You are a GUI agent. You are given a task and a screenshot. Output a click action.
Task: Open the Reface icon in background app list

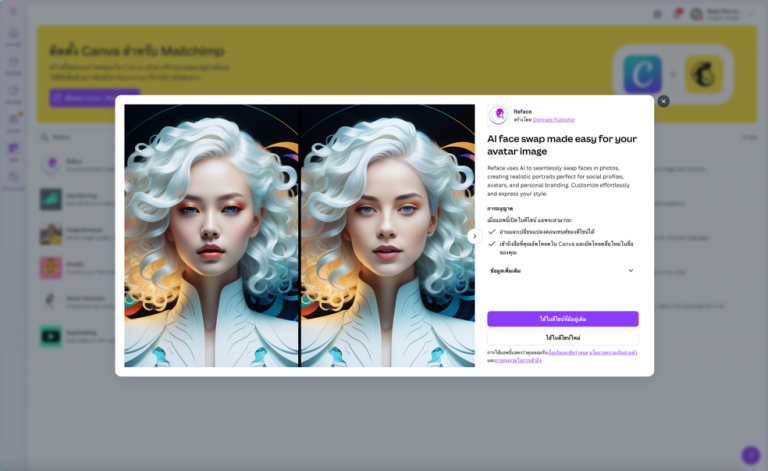51,165
